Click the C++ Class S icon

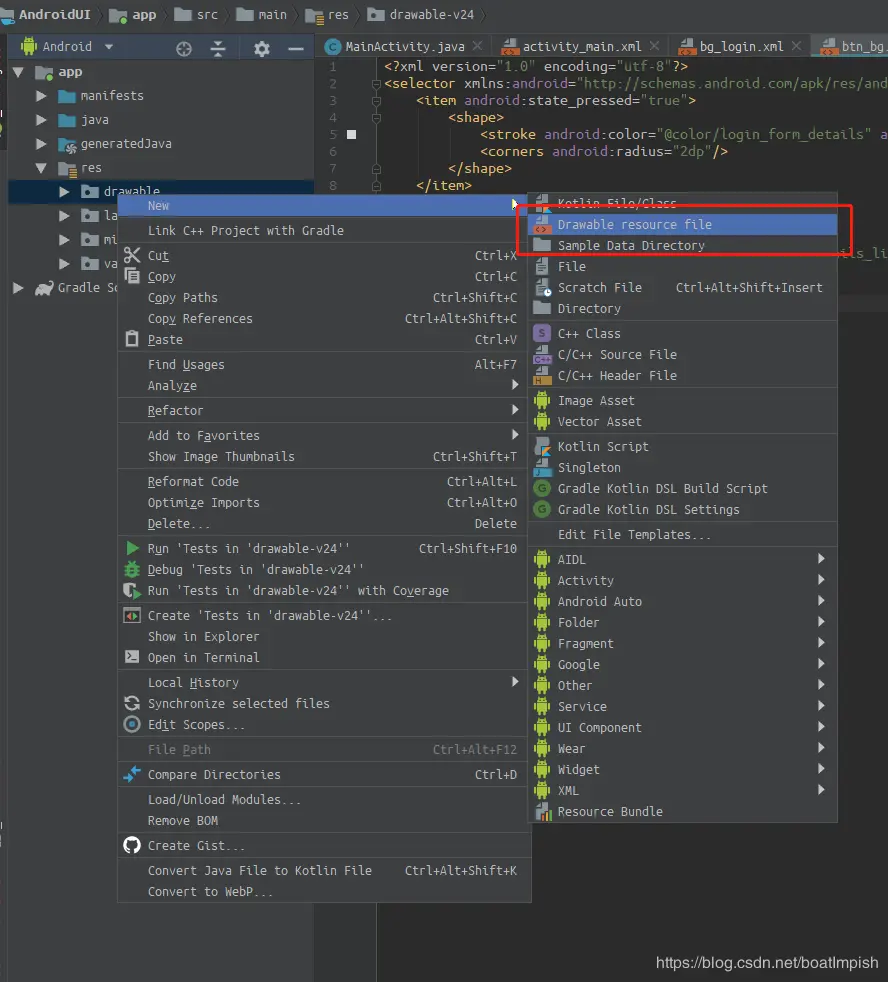[542, 333]
